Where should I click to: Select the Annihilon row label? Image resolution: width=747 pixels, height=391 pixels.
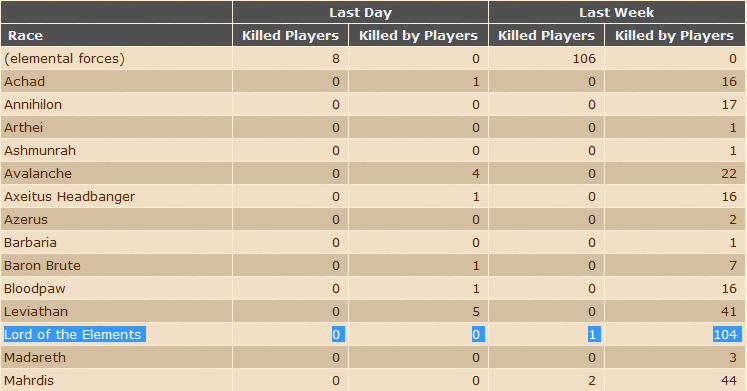tap(33, 104)
